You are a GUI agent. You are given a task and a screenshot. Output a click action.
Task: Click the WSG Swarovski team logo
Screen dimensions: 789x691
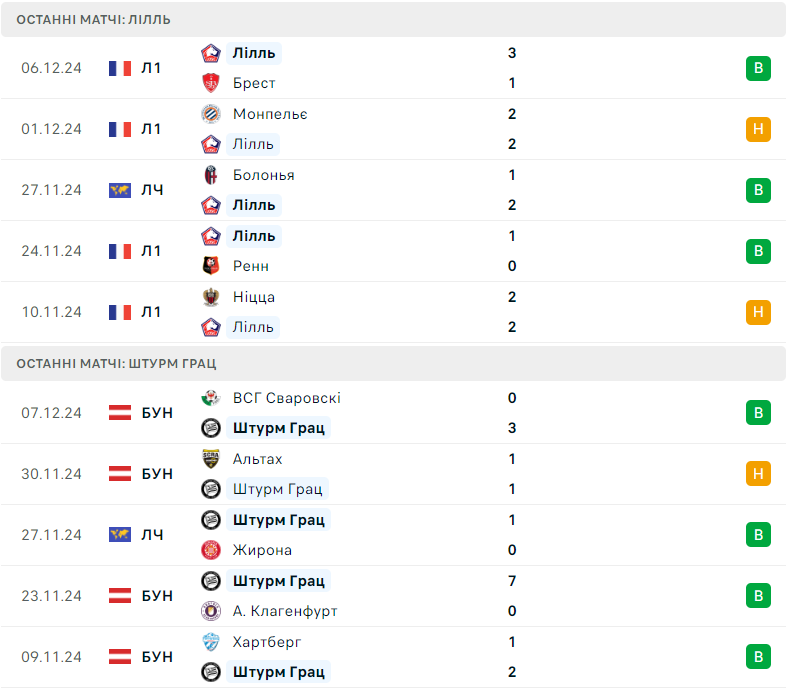click(x=211, y=398)
